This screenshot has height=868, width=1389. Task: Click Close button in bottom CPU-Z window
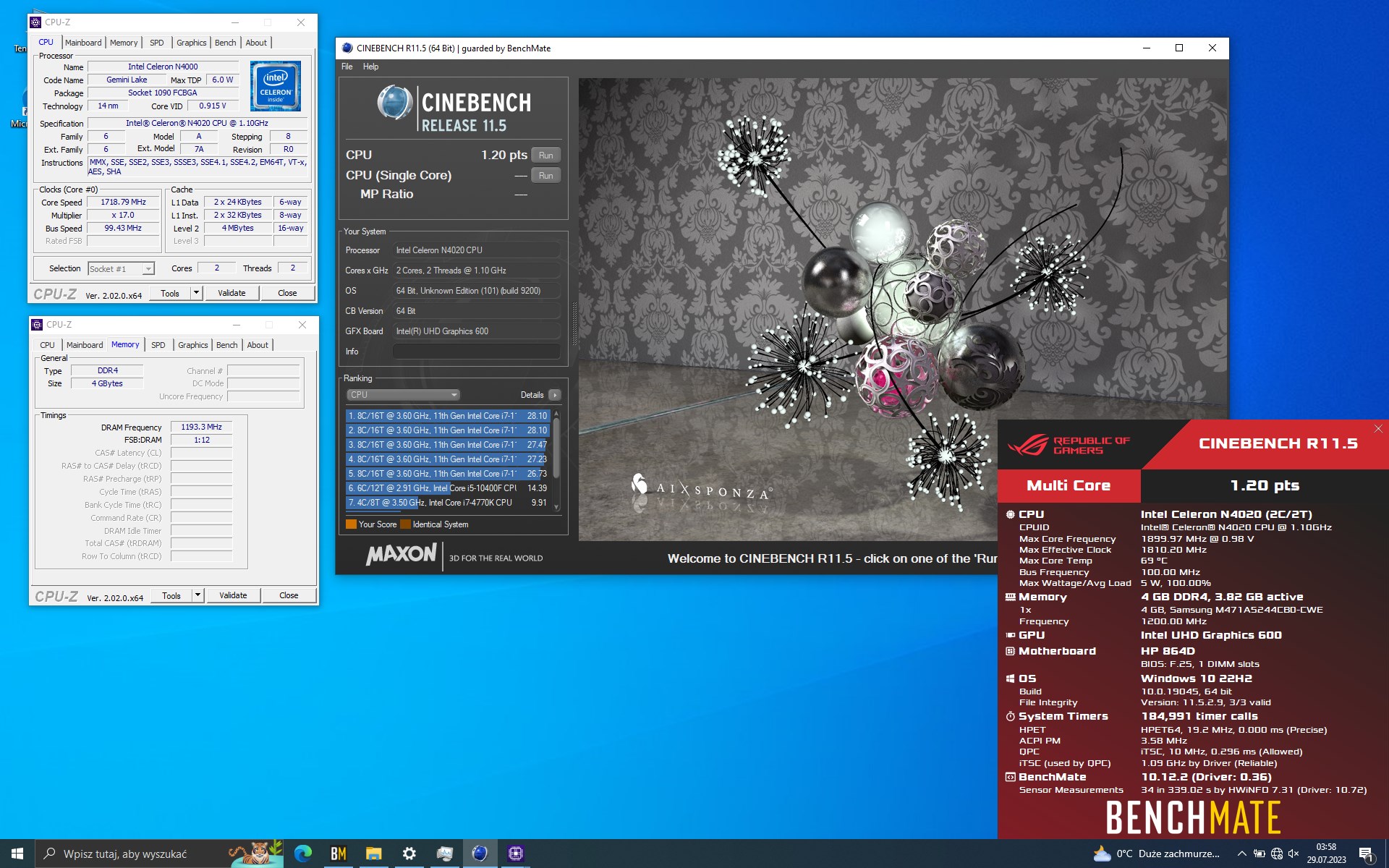coord(289,595)
